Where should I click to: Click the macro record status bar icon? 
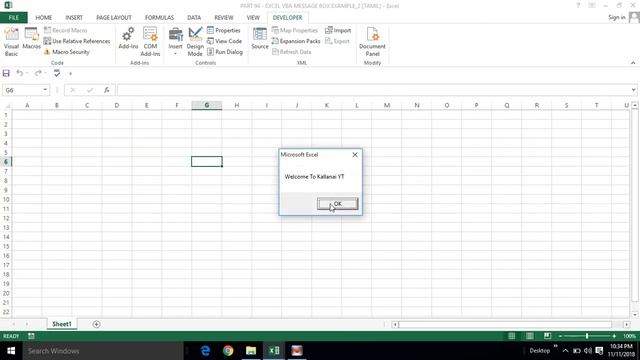(x=31, y=336)
